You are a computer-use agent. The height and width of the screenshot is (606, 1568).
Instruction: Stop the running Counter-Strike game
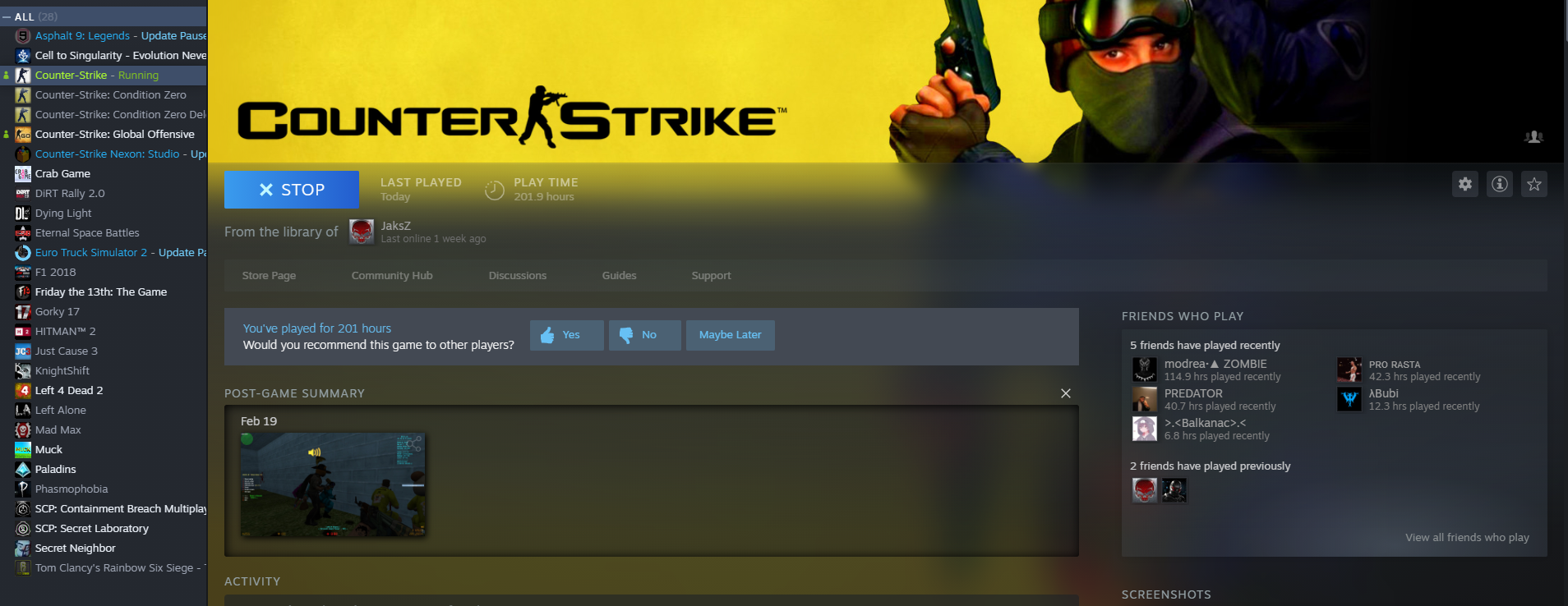pos(292,190)
